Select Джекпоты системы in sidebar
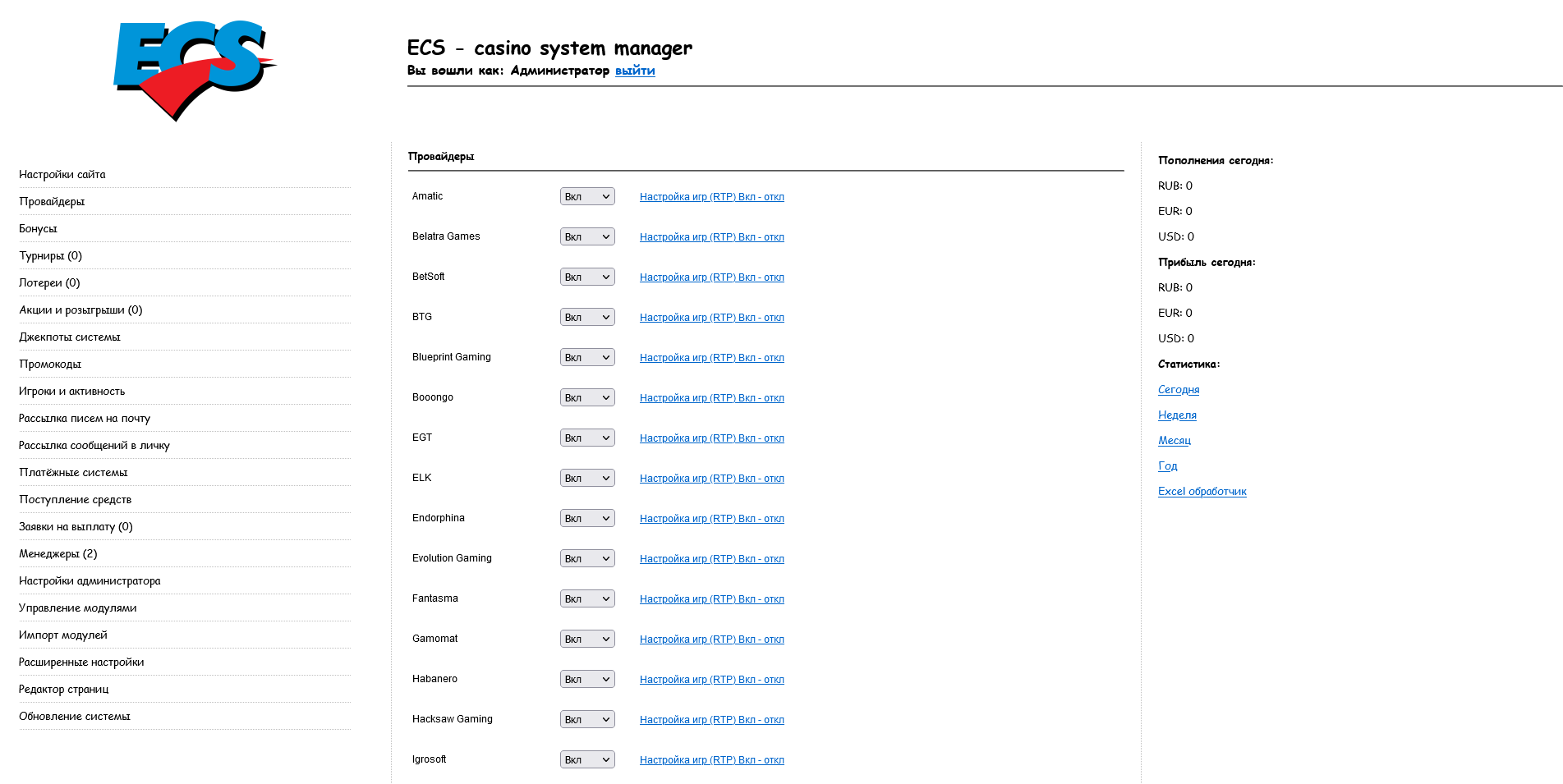The image size is (1563, 784). click(x=70, y=337)
